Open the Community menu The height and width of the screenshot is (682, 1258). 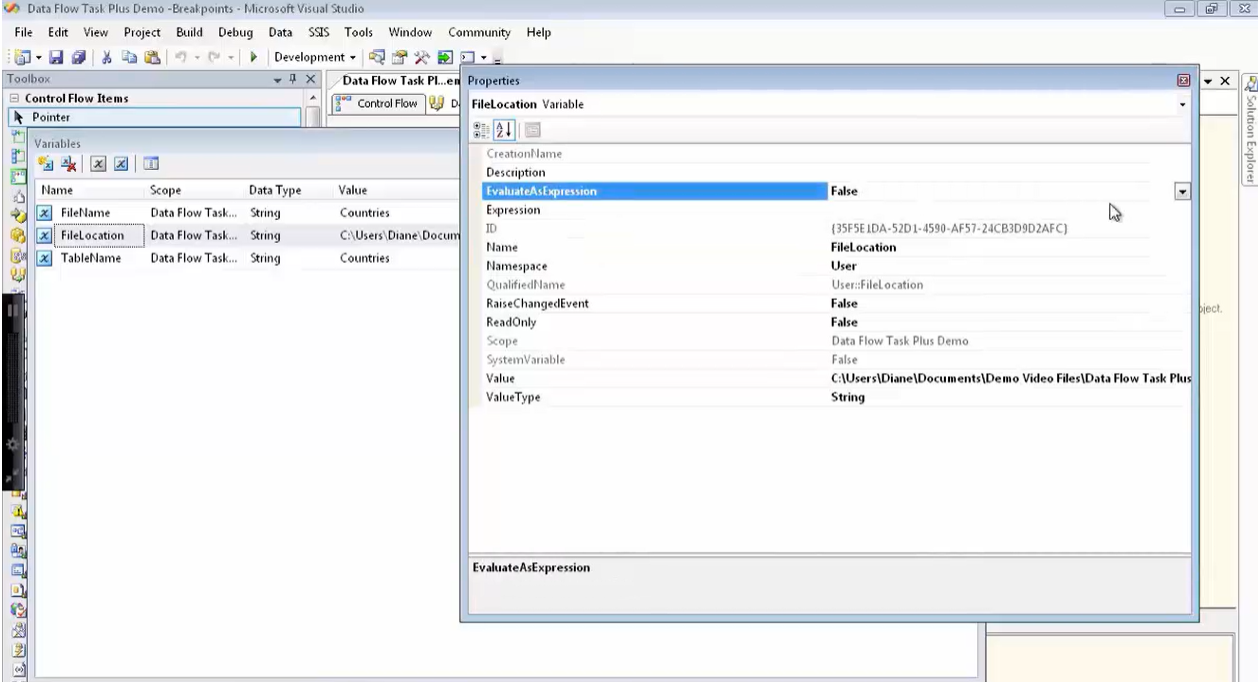coord(478,32)
